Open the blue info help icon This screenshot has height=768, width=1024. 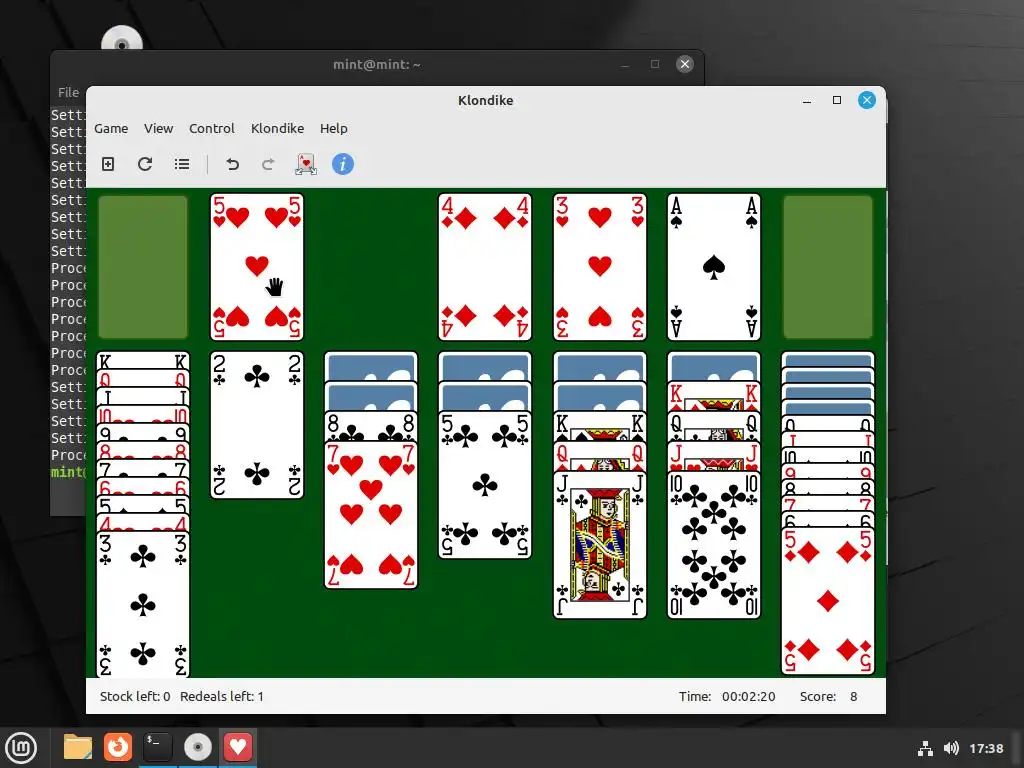click(343, 164)
